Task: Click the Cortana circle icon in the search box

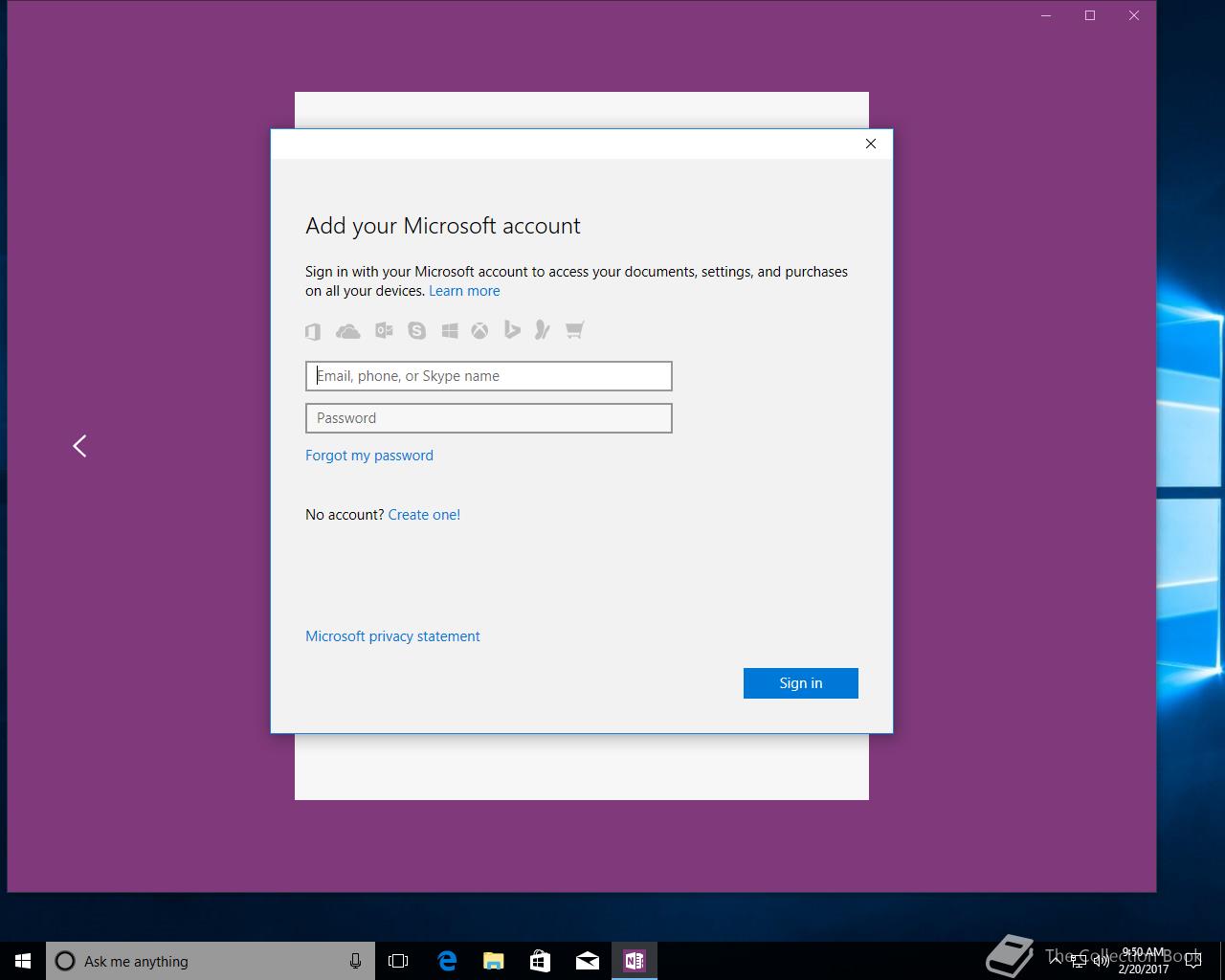Action: (x=65, y=961)
